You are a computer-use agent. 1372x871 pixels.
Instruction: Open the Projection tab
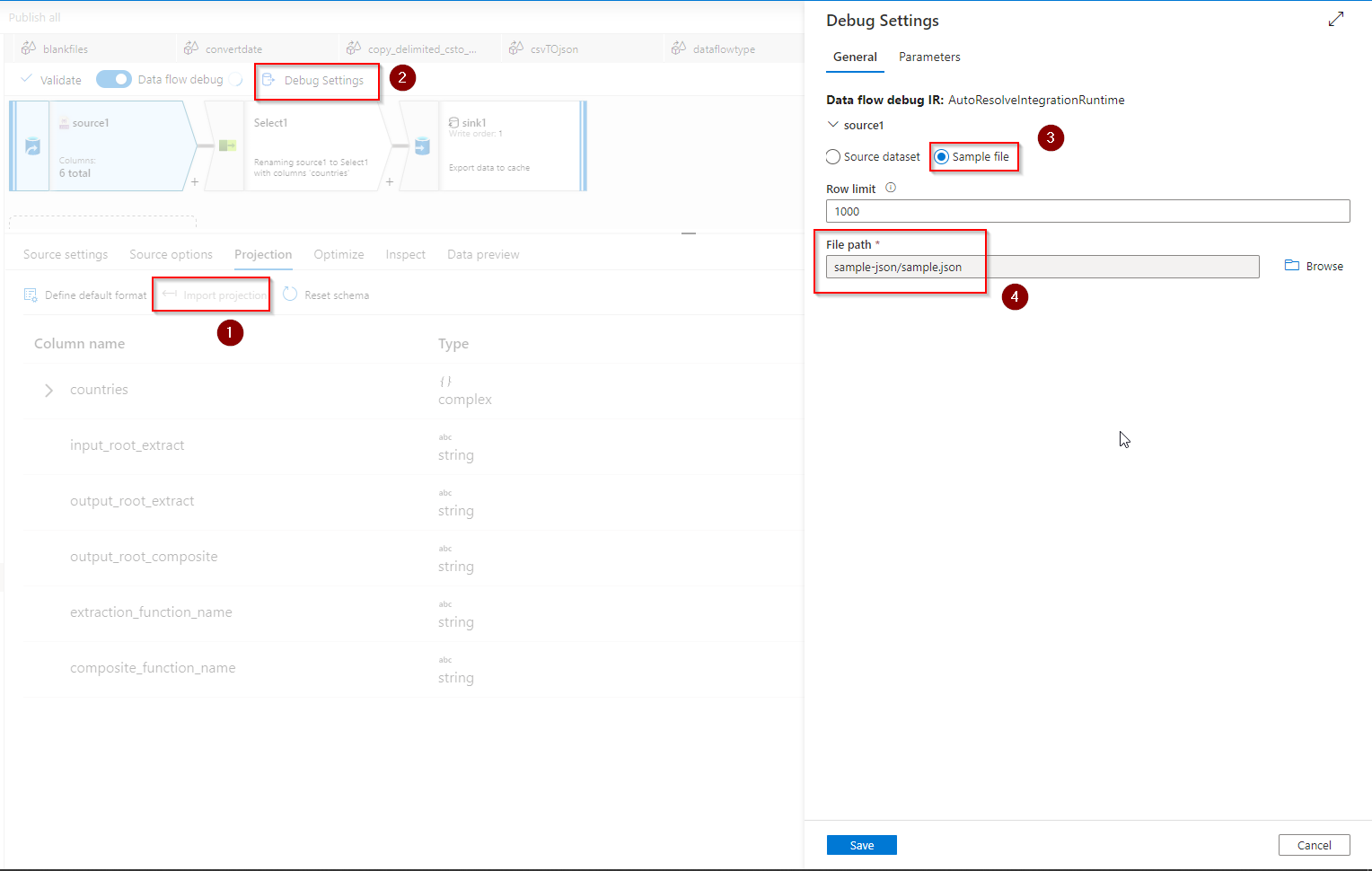point(263,254)
